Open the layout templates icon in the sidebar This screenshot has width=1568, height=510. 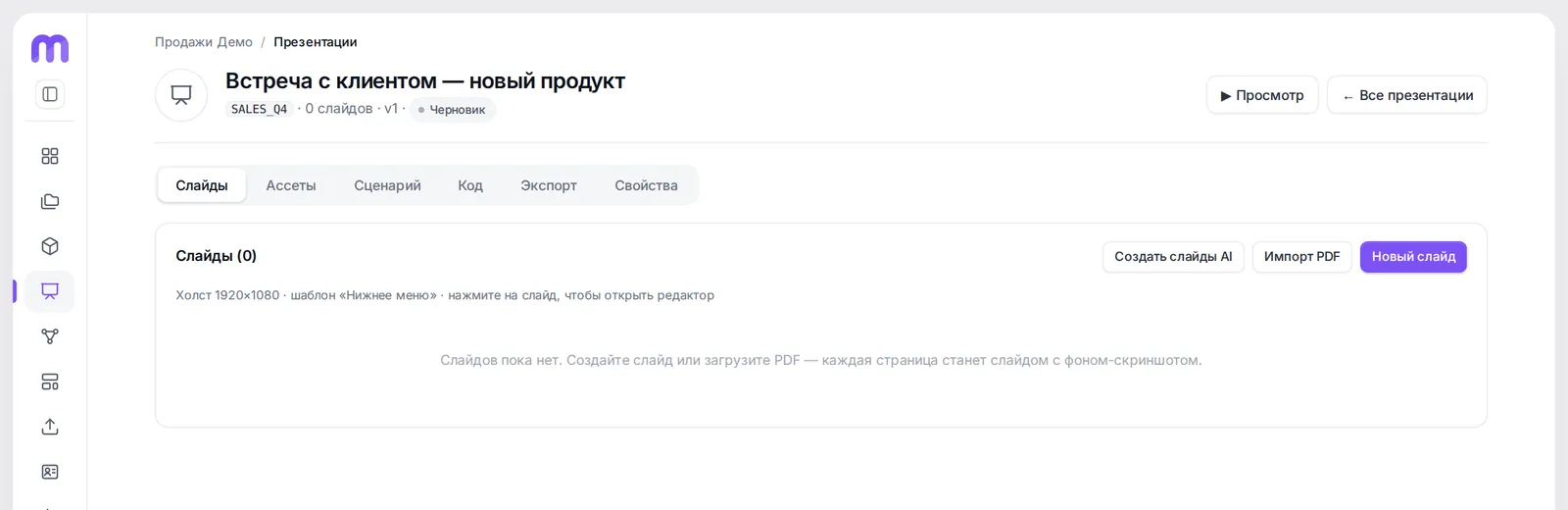pyautogui.click(x=50, y=382)
